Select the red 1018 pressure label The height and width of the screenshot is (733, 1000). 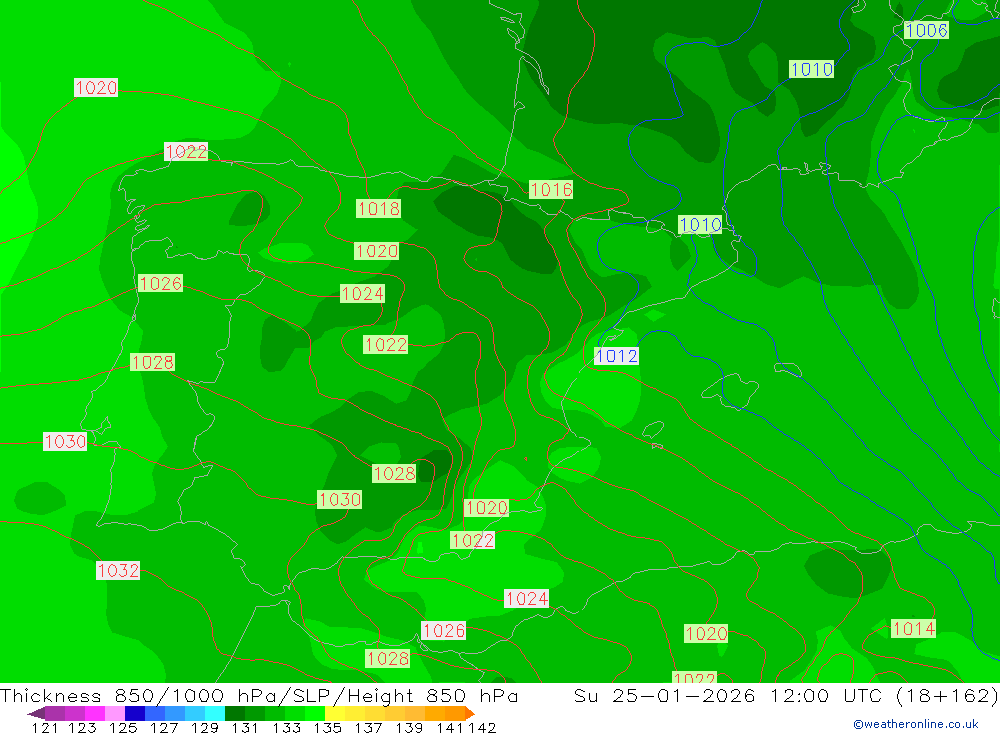[378, 209]
